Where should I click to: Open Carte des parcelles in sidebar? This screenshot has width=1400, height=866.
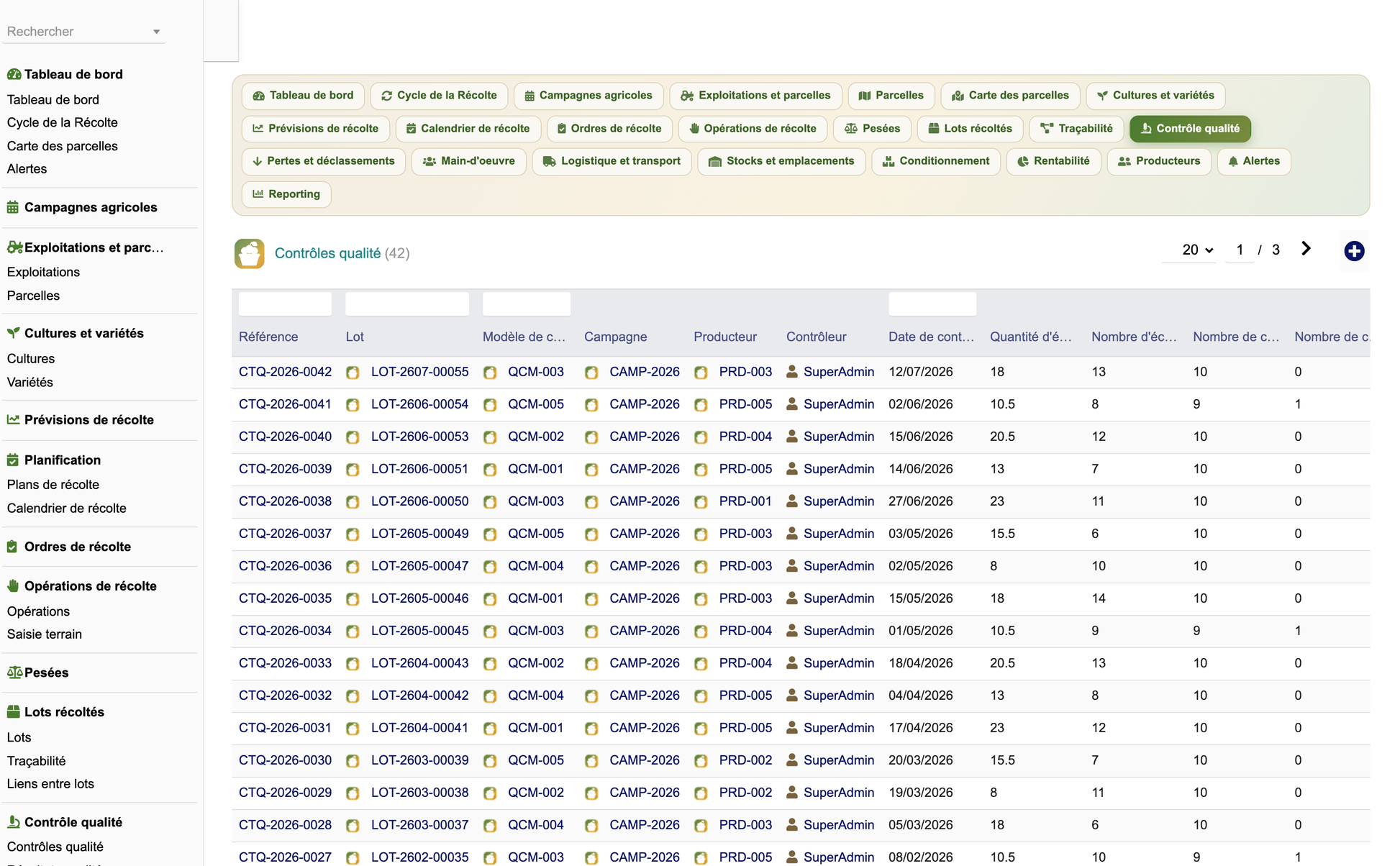pos(63,146)
